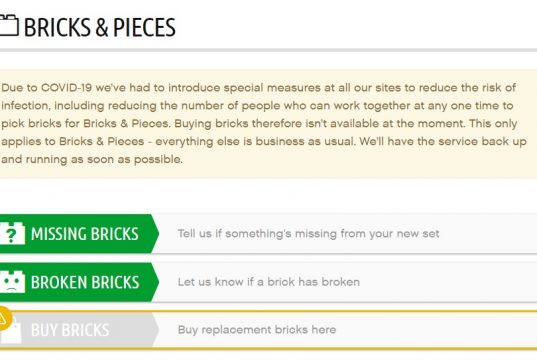This screenshot has width=537, height=360.
Task: Click "Let us know if a brick has broken"
Action: pos(268,282)
